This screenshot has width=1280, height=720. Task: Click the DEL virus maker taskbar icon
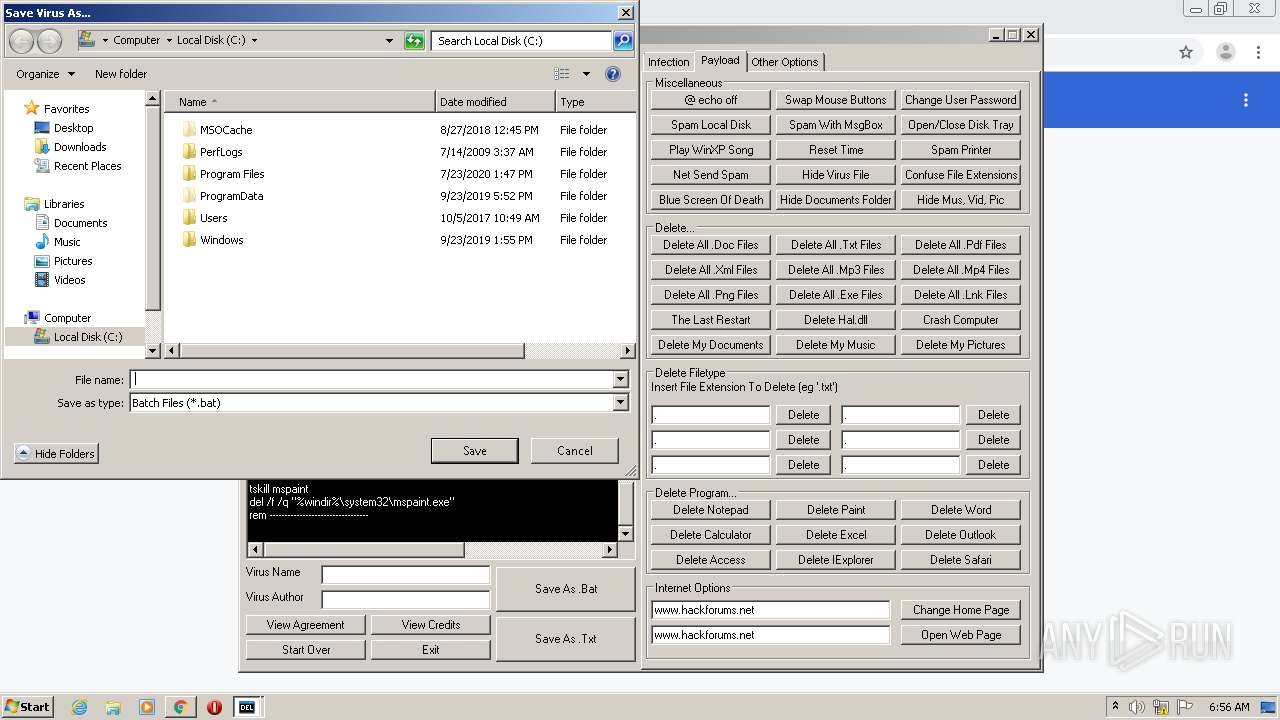tap(246, 707)
